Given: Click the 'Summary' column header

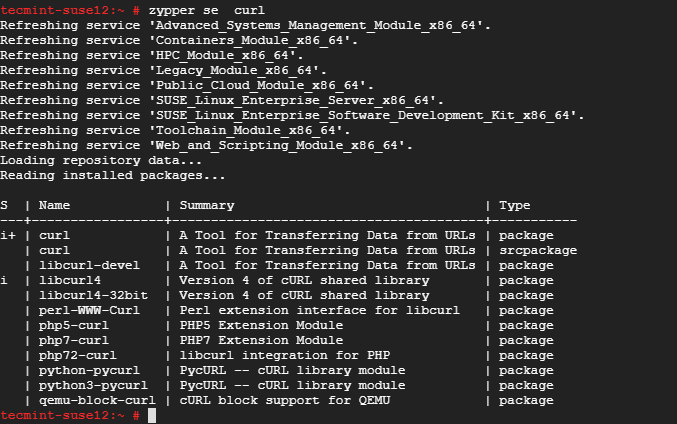Looking at the screenshot, I should point(208,205).
